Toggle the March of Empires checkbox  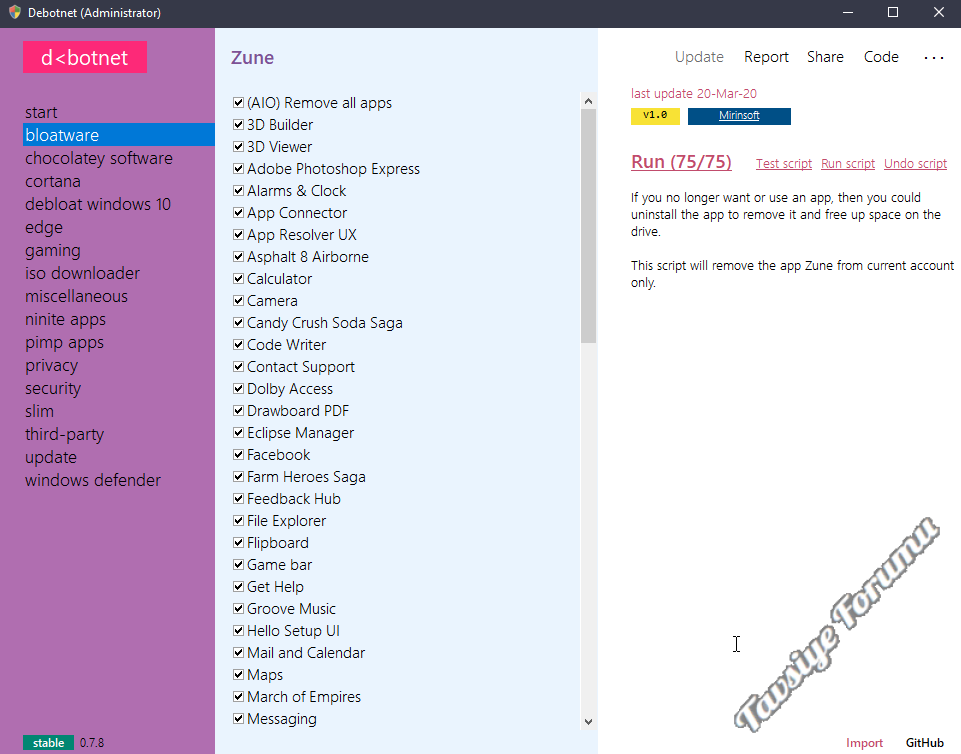(238, 696)
